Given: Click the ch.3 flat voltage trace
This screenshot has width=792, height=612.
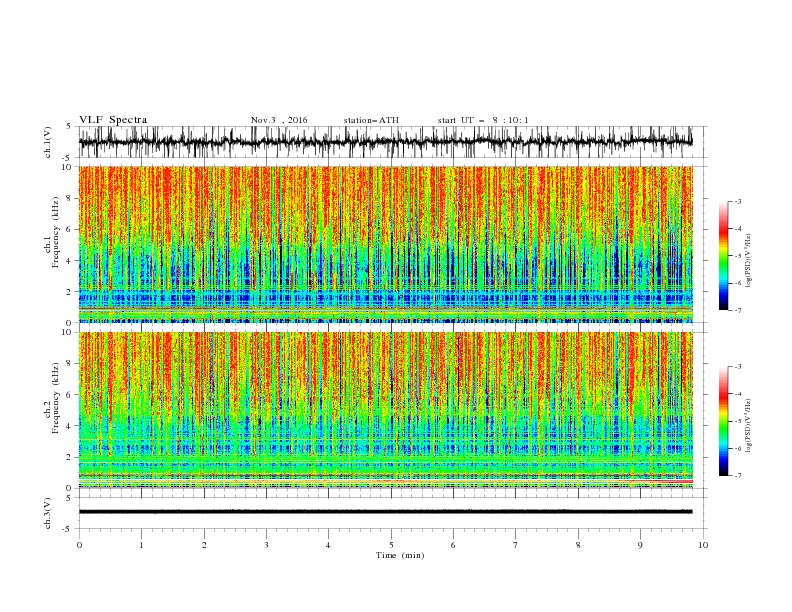Looking at the screenshot, I should 385,512.
